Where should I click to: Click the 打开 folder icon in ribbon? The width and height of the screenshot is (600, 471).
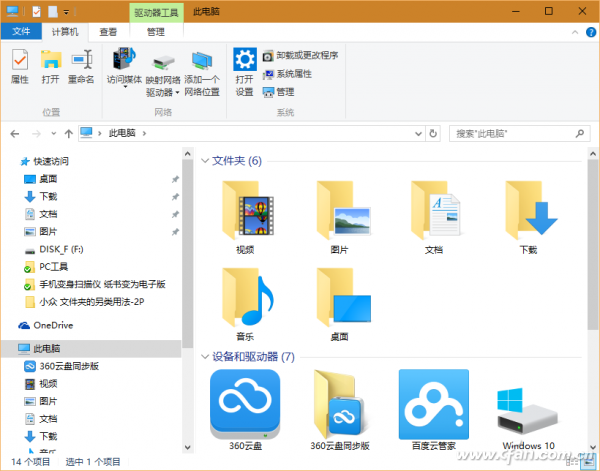coord(51,66)
